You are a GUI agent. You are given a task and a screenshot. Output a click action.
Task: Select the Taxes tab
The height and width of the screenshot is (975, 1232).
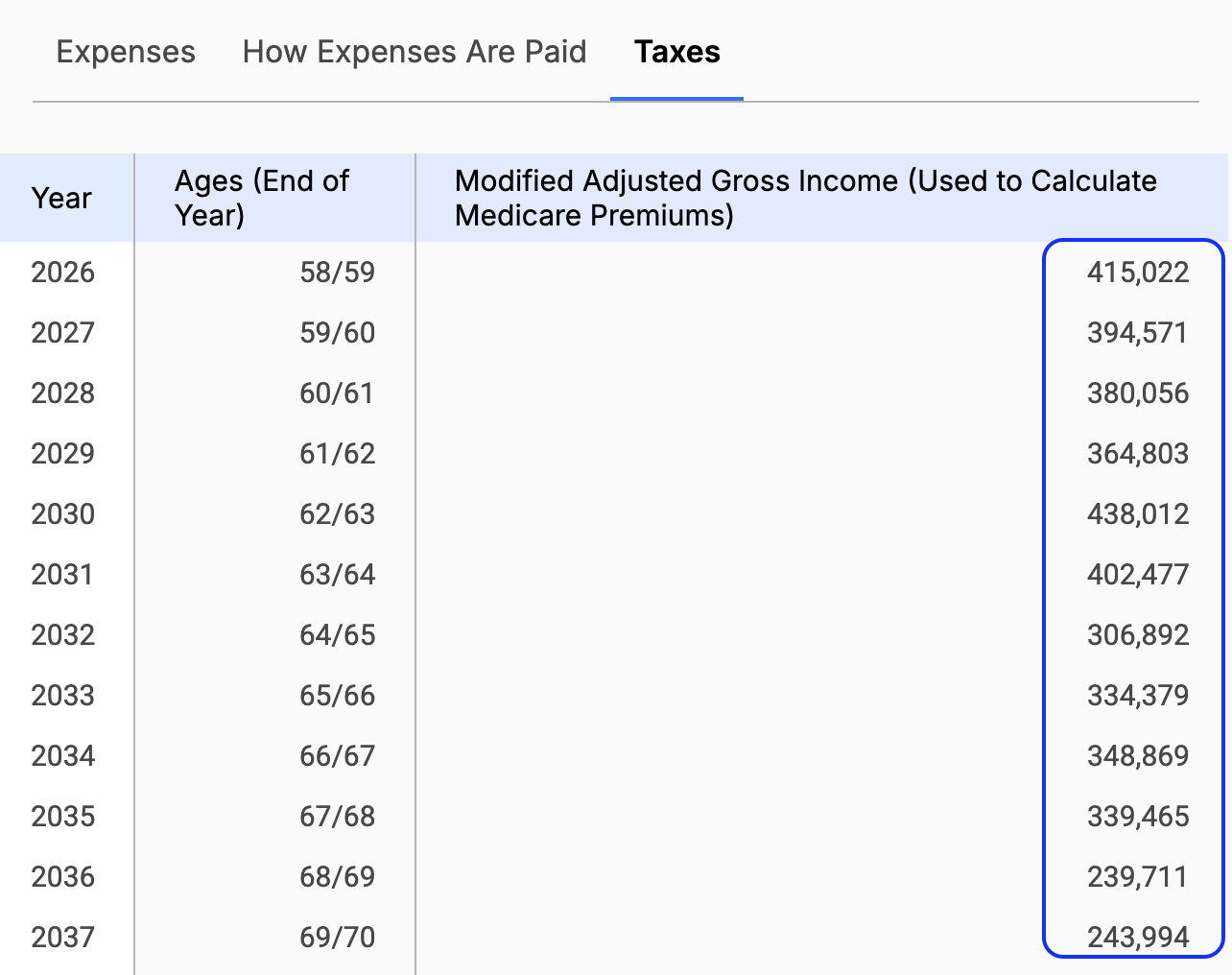[x=676, y=52]
